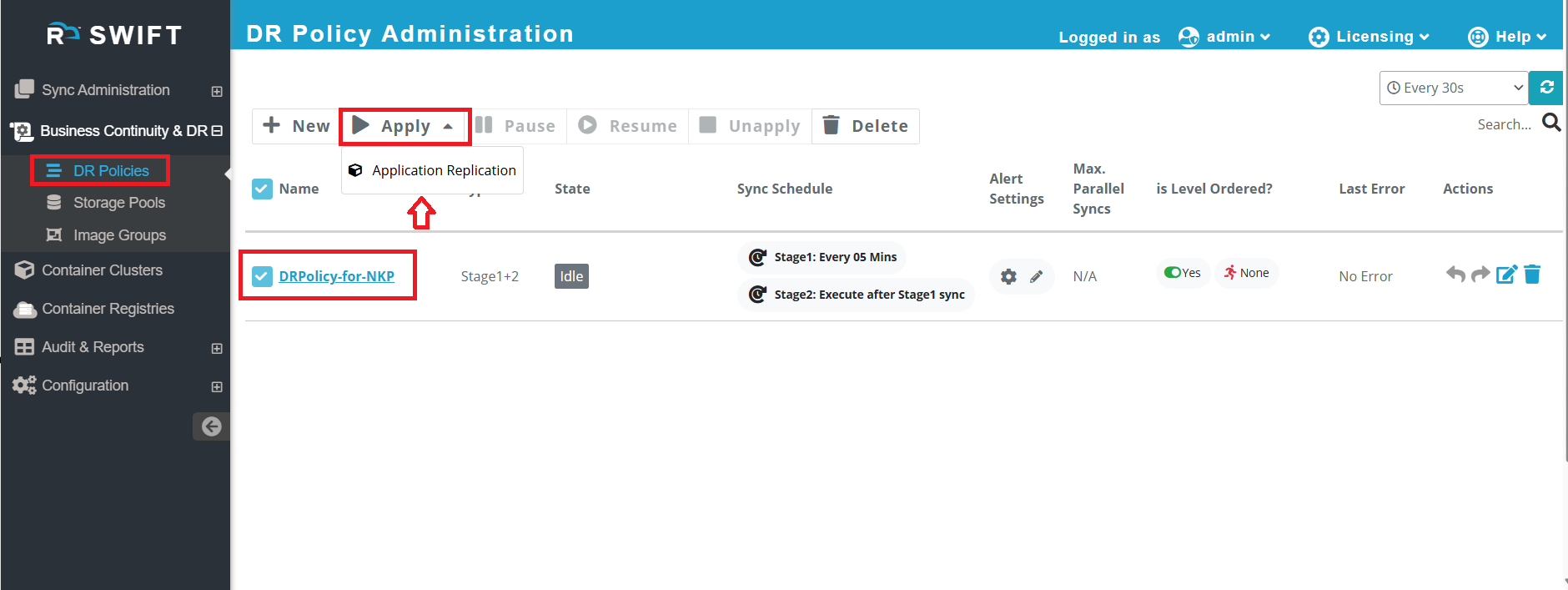This screenshot has height=590, width=1568.
Task: Click Image Groups icon
Action: (x=54, y=234)
